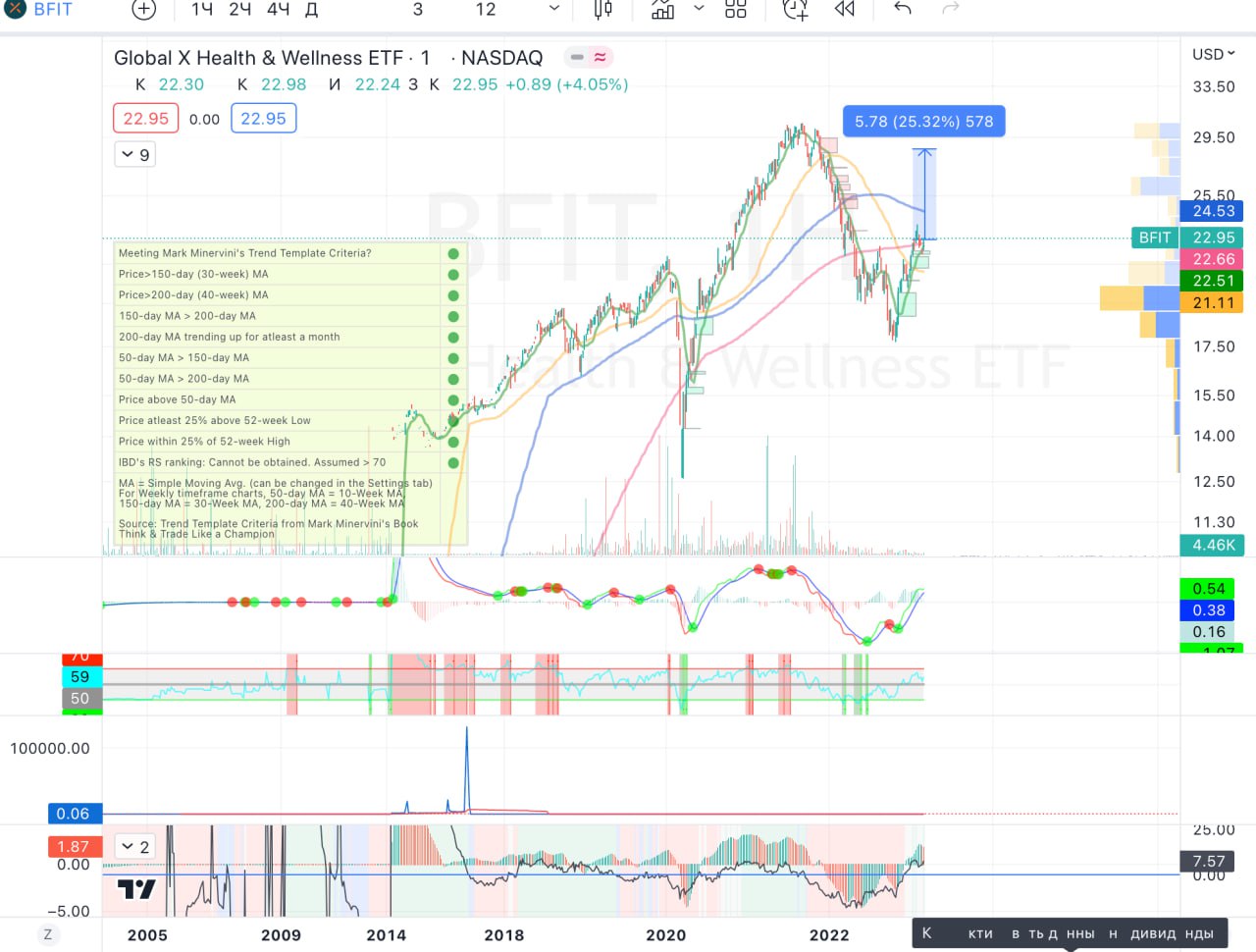Screen dimensions: 1256x952
Task: Open the USD currency dropdown
Action: [1214, 54]
